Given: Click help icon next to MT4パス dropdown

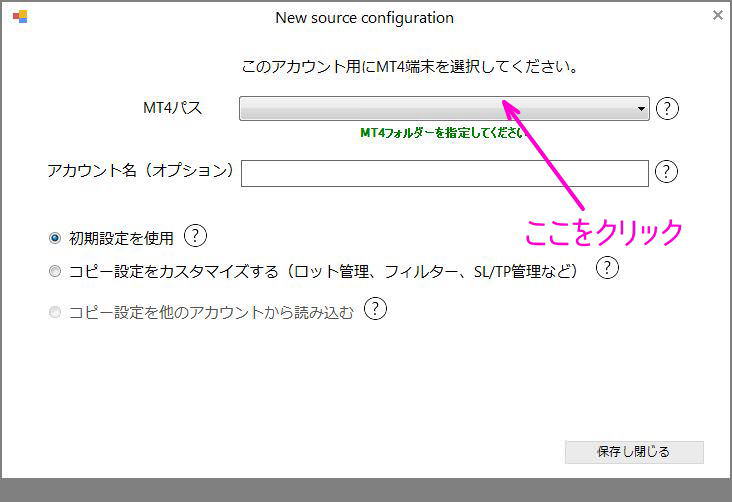Looking at the screenshot, I should click(x=667, y=108).
